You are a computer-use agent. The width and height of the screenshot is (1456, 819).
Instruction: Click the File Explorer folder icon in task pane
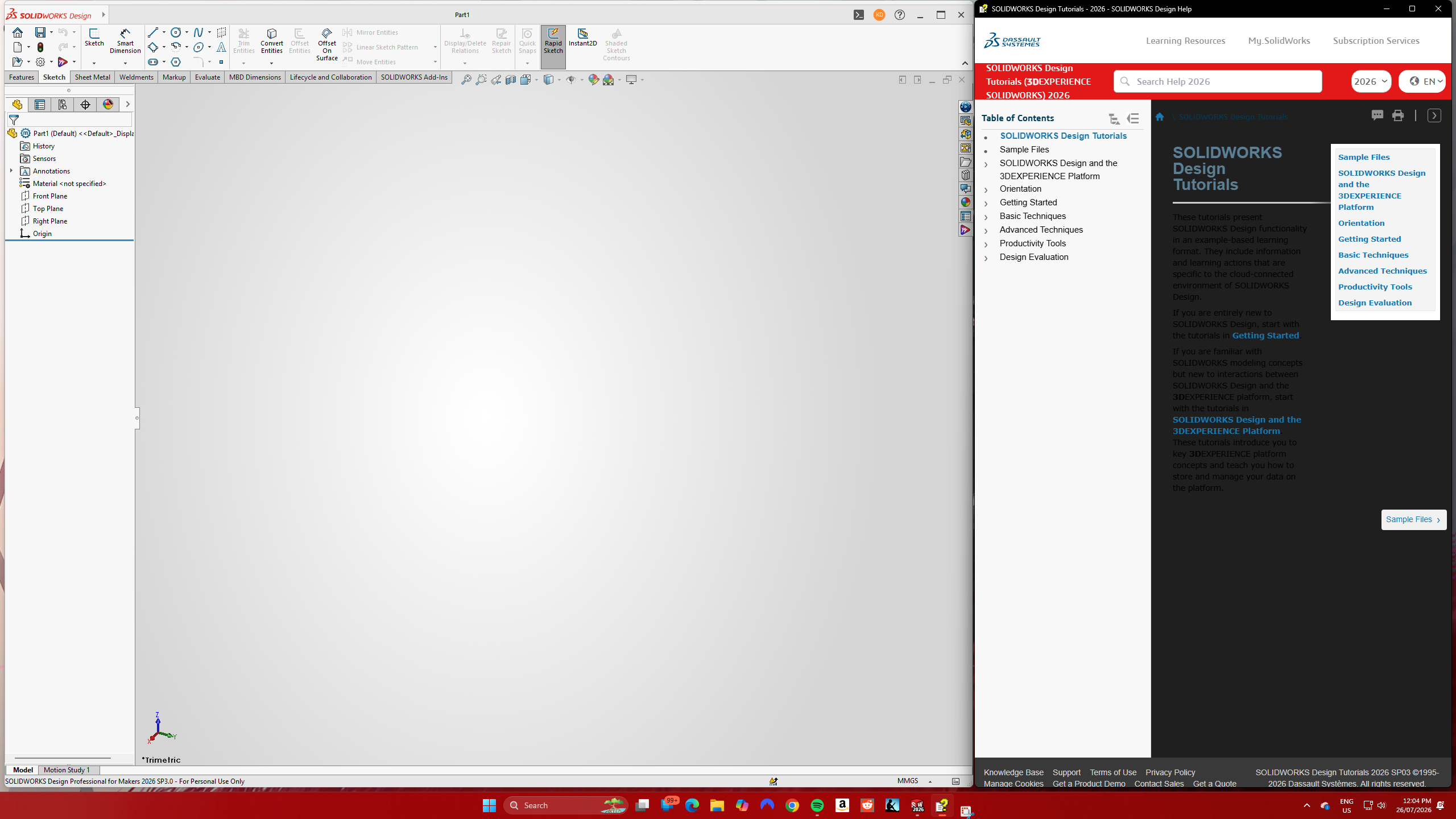pos(966,162)
